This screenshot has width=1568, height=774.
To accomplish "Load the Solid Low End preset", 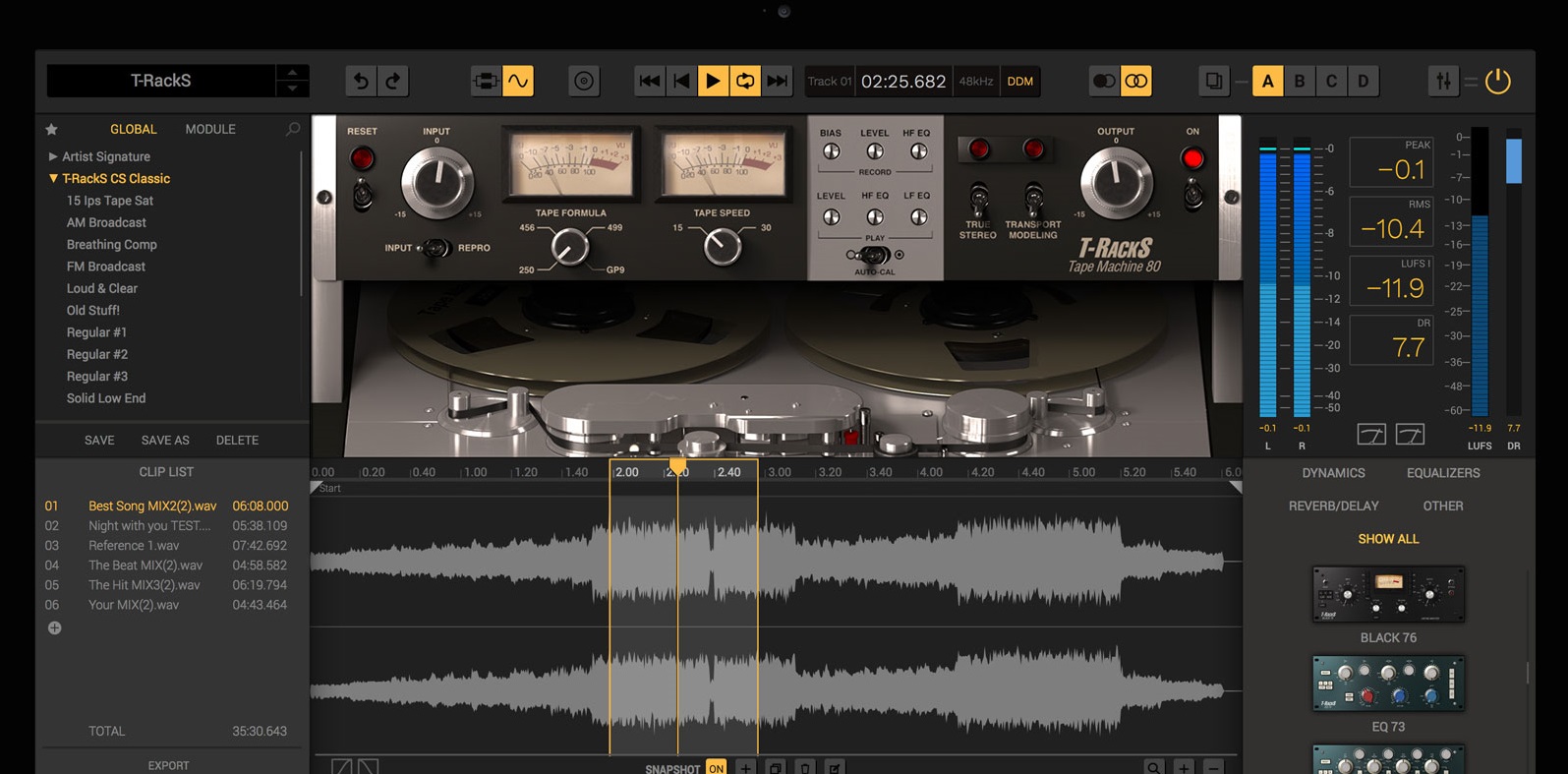I will point(106,398).
